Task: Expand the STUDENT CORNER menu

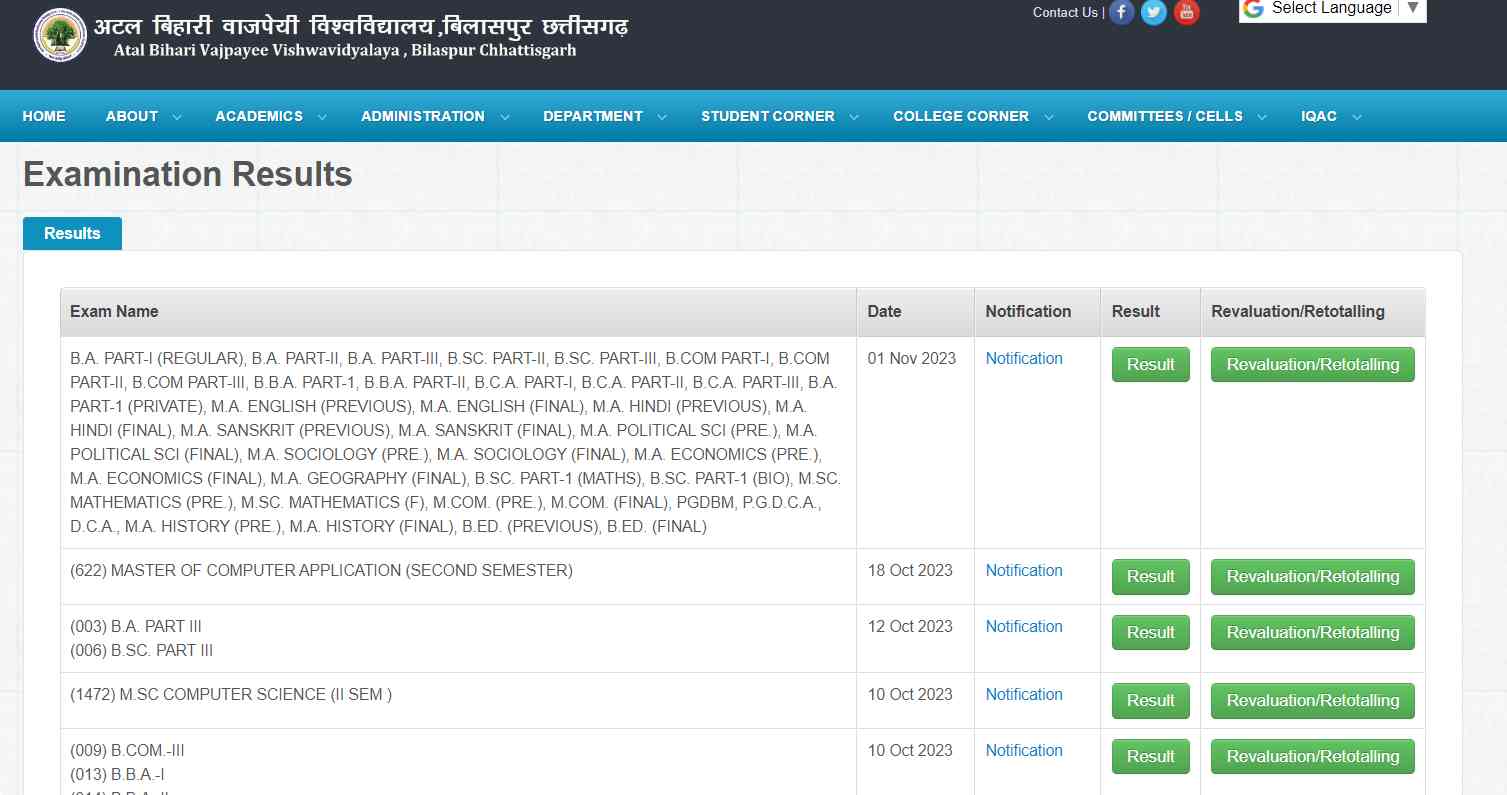Action: pyautogui.click(x=780, y=116)
